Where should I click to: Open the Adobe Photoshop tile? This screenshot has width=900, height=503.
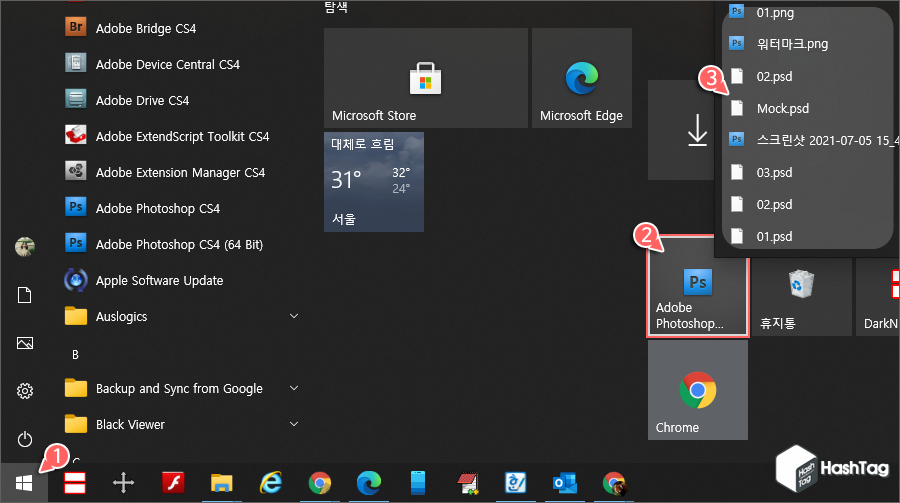point(697,286)
